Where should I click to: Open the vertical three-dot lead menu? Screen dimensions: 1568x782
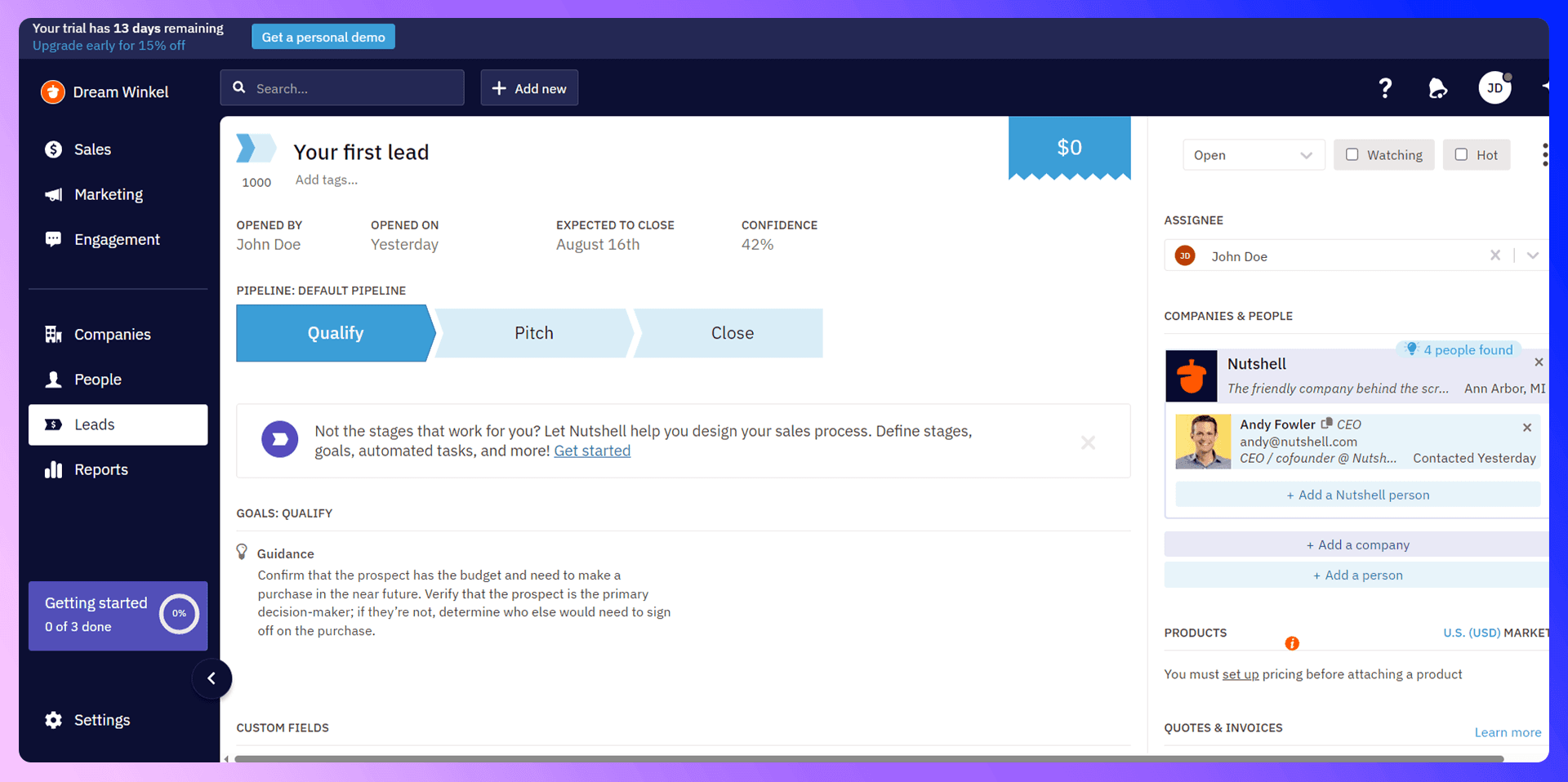(x=1544, y=154)
